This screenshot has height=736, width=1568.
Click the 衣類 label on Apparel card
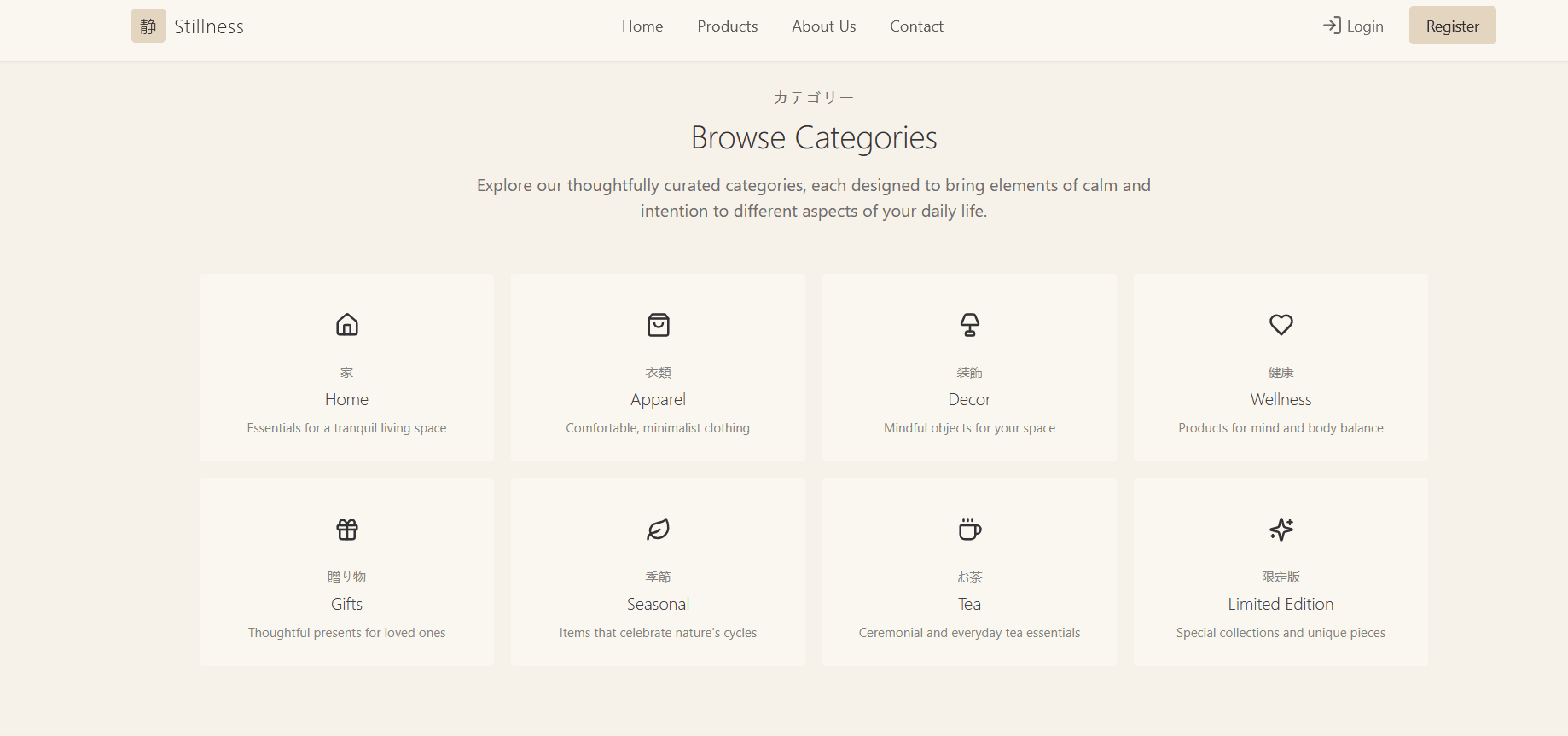(659, 373)
